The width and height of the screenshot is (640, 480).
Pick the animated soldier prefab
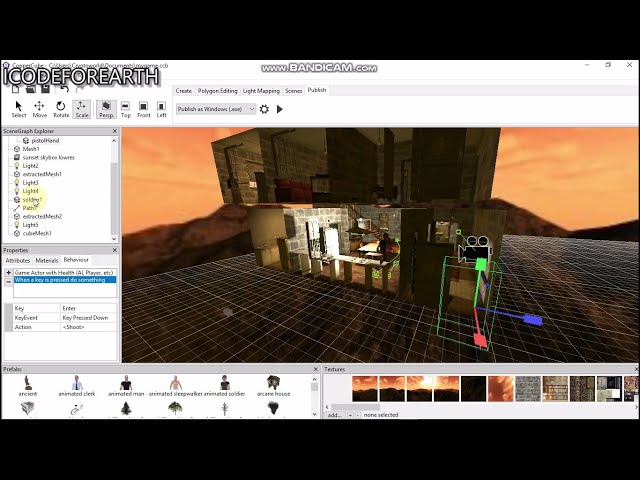coord(224,386)
